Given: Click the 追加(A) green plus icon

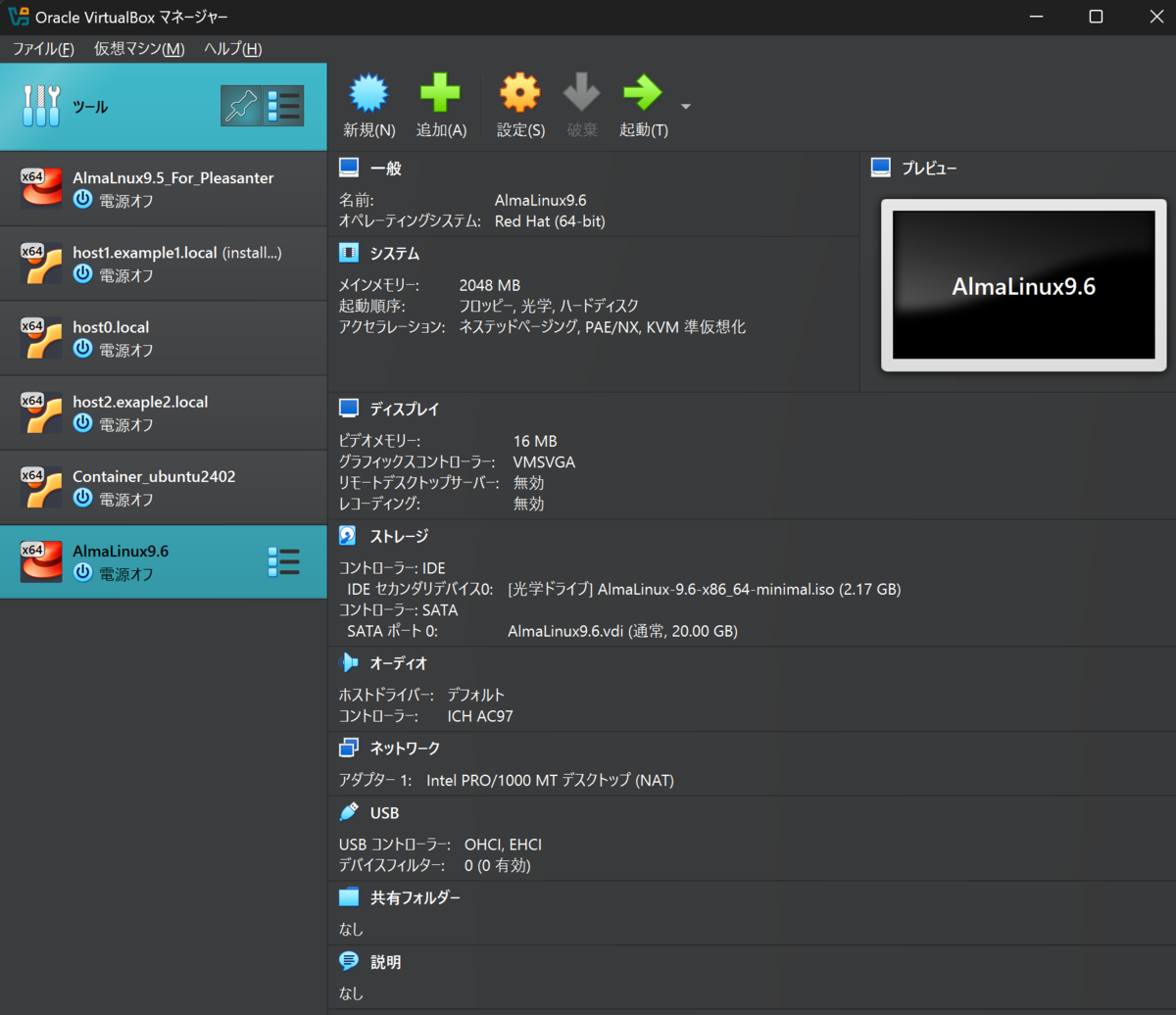Looking at the screenshot, I should click(440, 93).
